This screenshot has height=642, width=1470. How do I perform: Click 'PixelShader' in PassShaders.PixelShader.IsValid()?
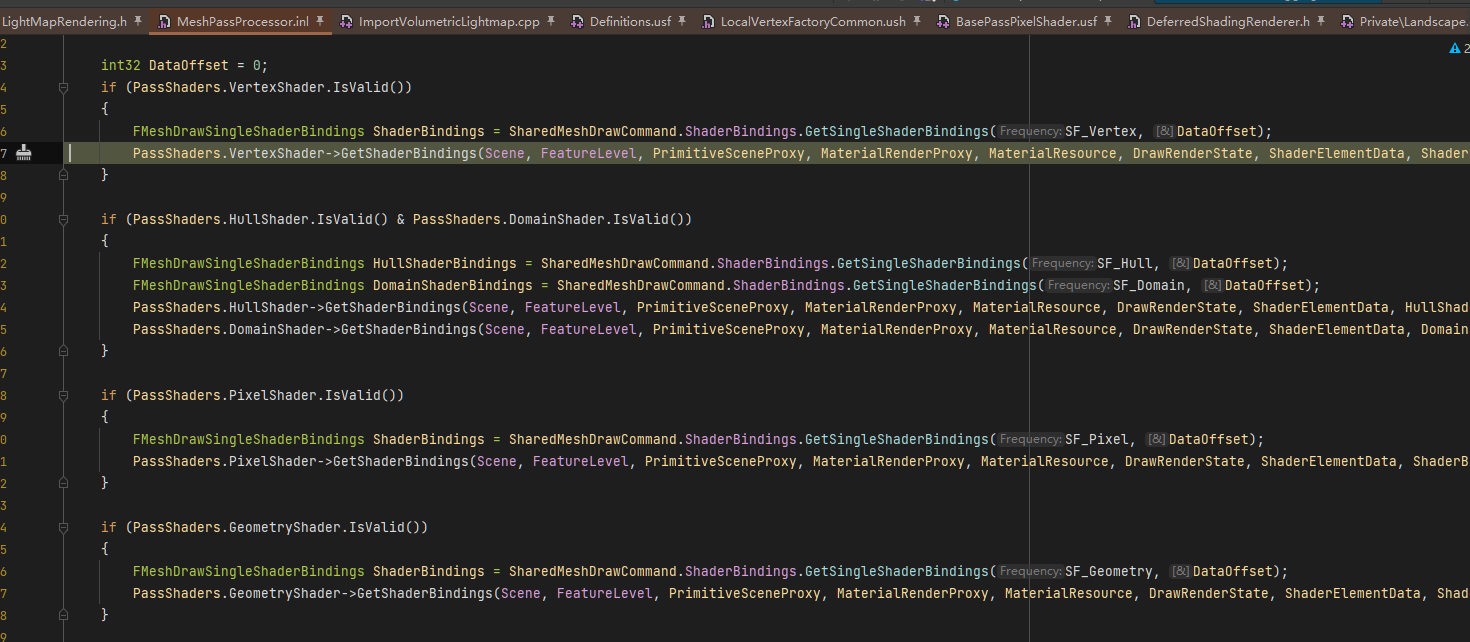click(273, 395)
